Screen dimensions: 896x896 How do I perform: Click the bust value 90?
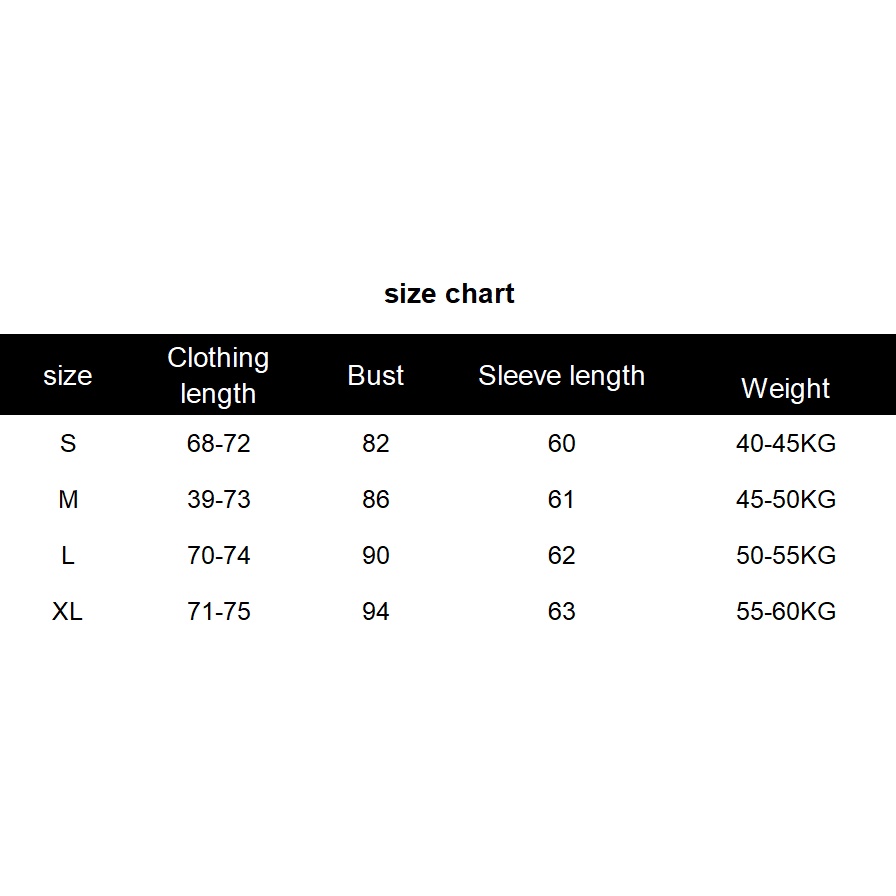click(376, 555)
